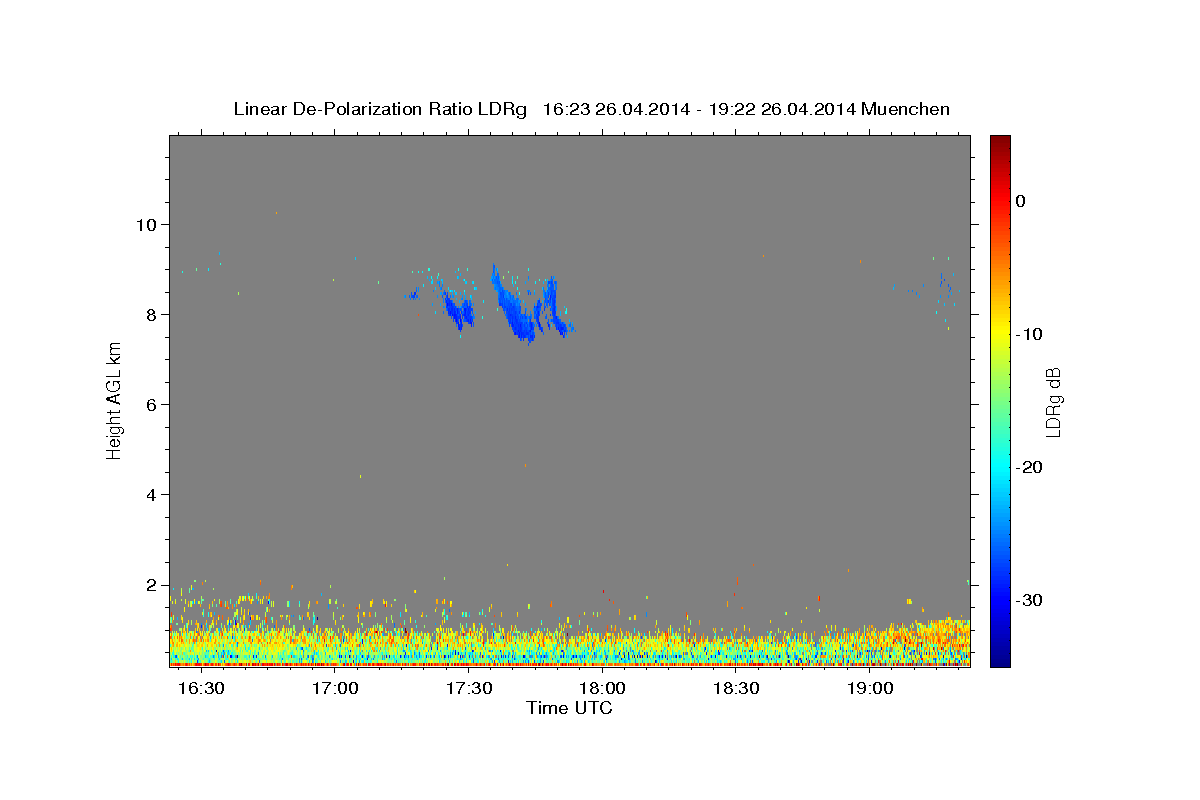The width and height of the screenshot is (1200, 800).
Task: Click the colorbar tick label -30
Action: point(1030,600)
